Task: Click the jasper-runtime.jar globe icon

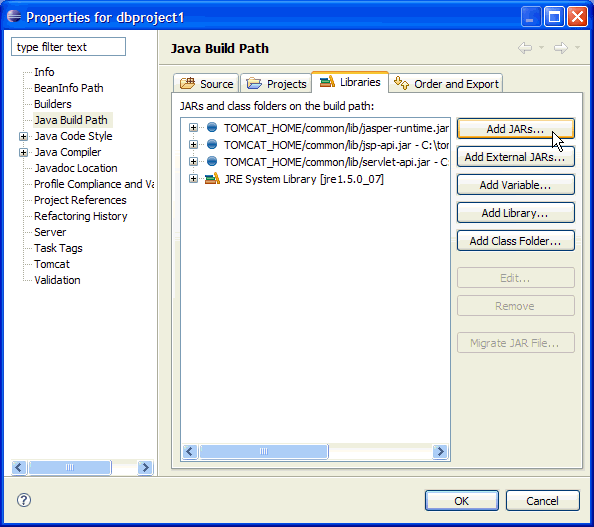Action: [212, 127]
